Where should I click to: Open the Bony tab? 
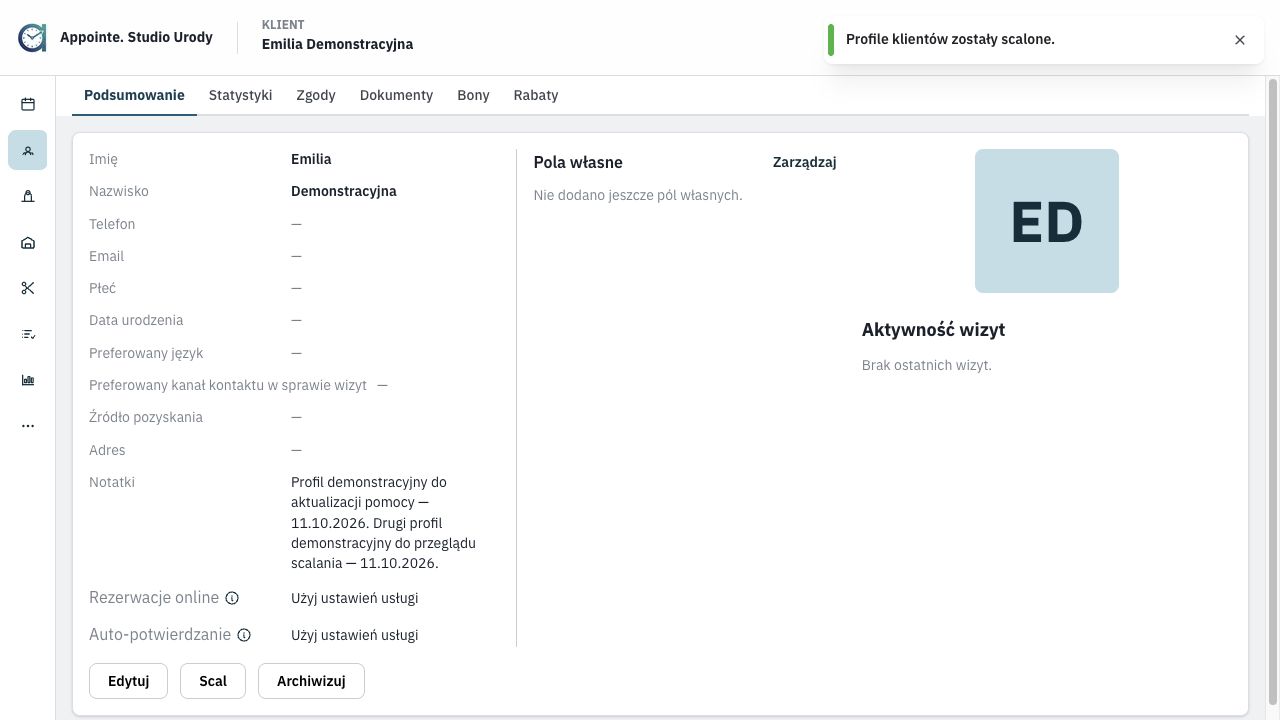point(473,95)
